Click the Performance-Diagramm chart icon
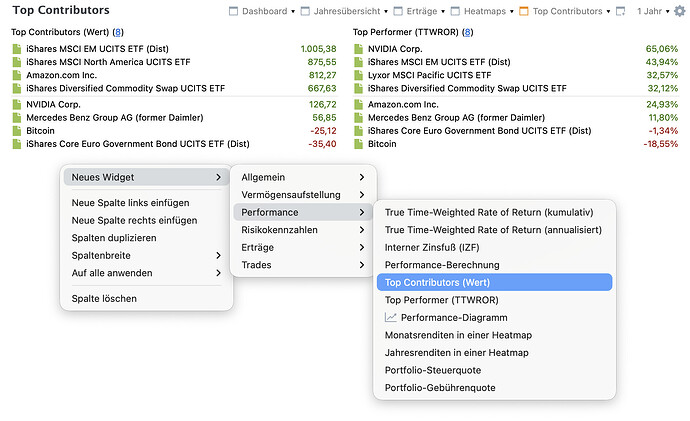The image size is (690, 421). (391, 318)
